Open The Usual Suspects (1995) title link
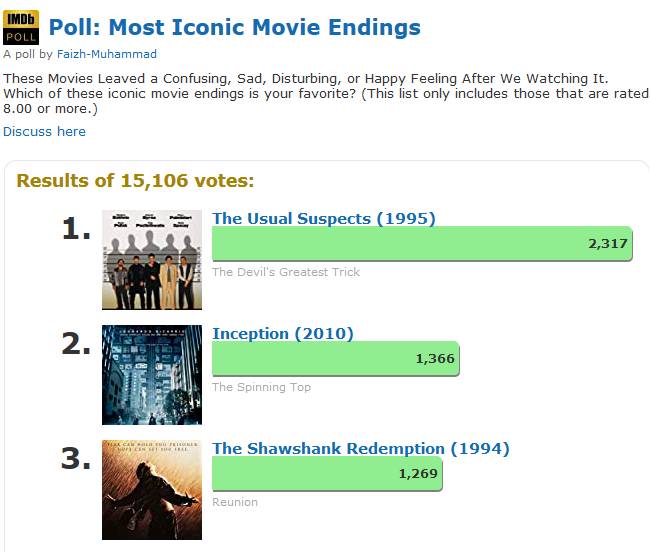This screenshot has width=650, height=553. point(323,218)
